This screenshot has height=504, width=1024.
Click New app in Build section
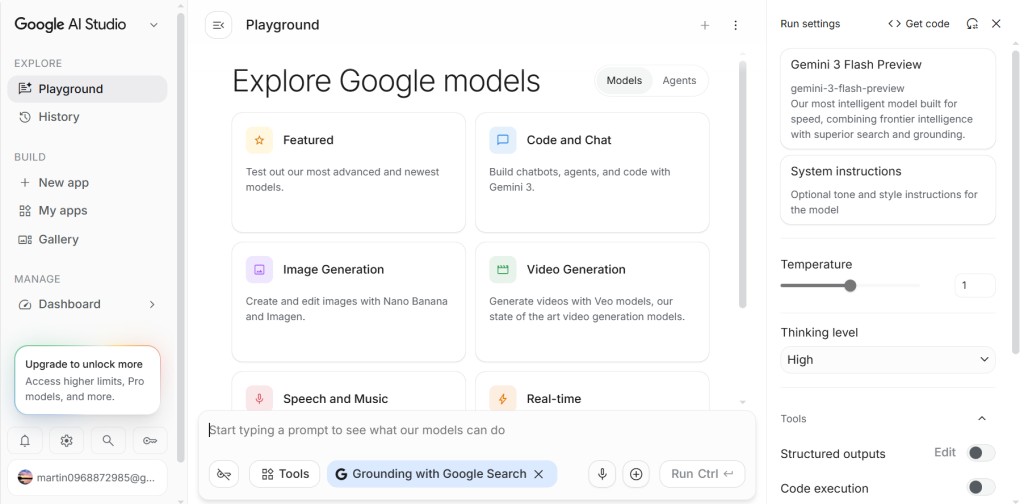click(x=88, y=183)
